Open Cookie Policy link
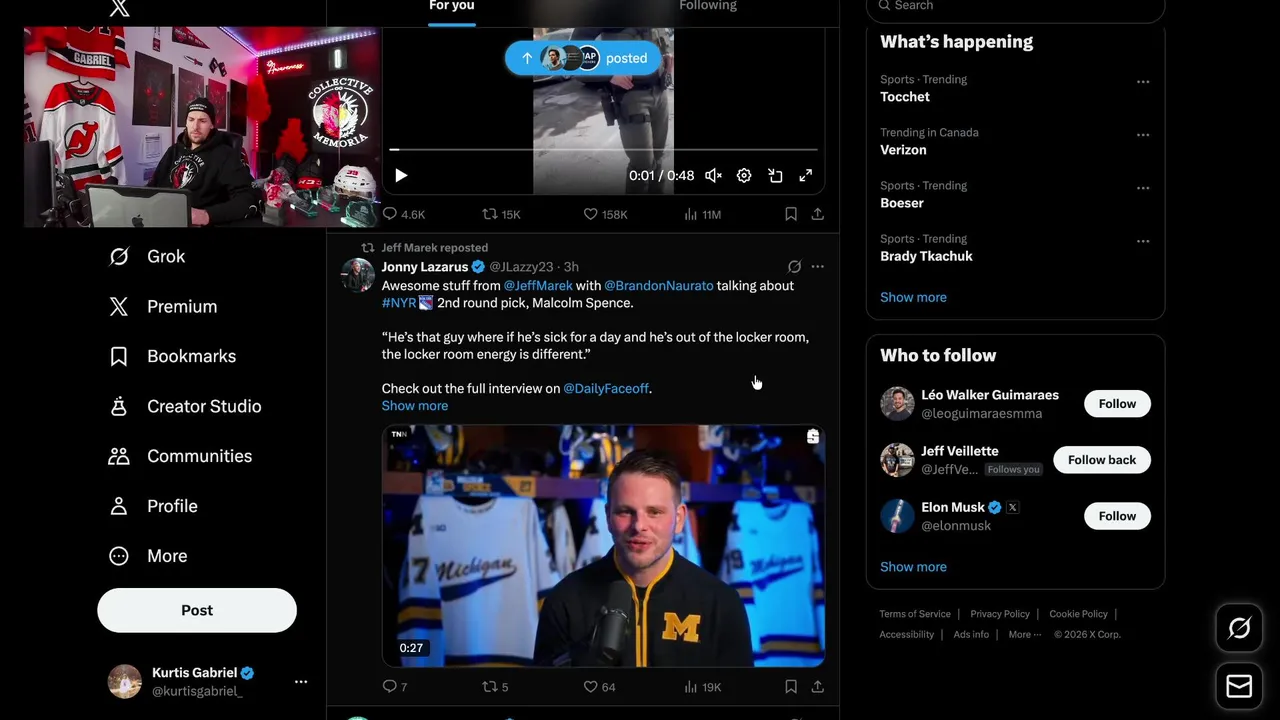Viewport: 1280px width, 720px height. tap(1078, 614)
